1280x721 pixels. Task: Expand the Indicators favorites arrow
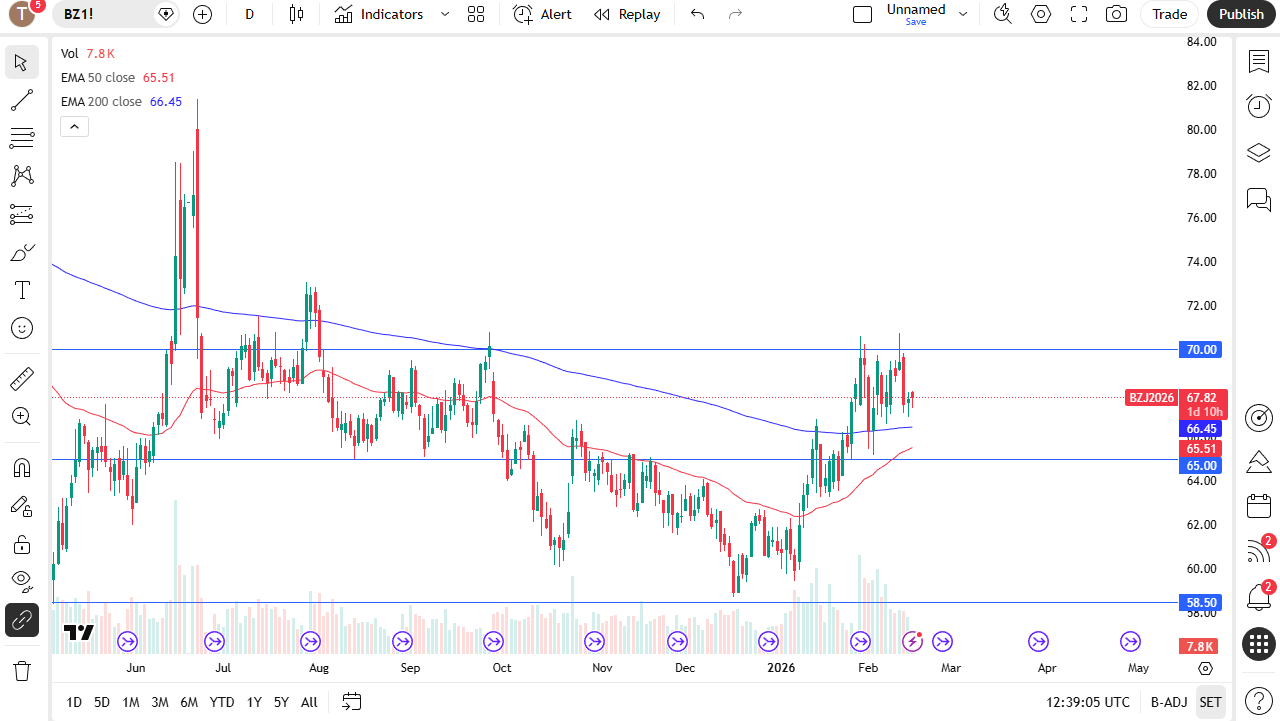click(446, 14)
